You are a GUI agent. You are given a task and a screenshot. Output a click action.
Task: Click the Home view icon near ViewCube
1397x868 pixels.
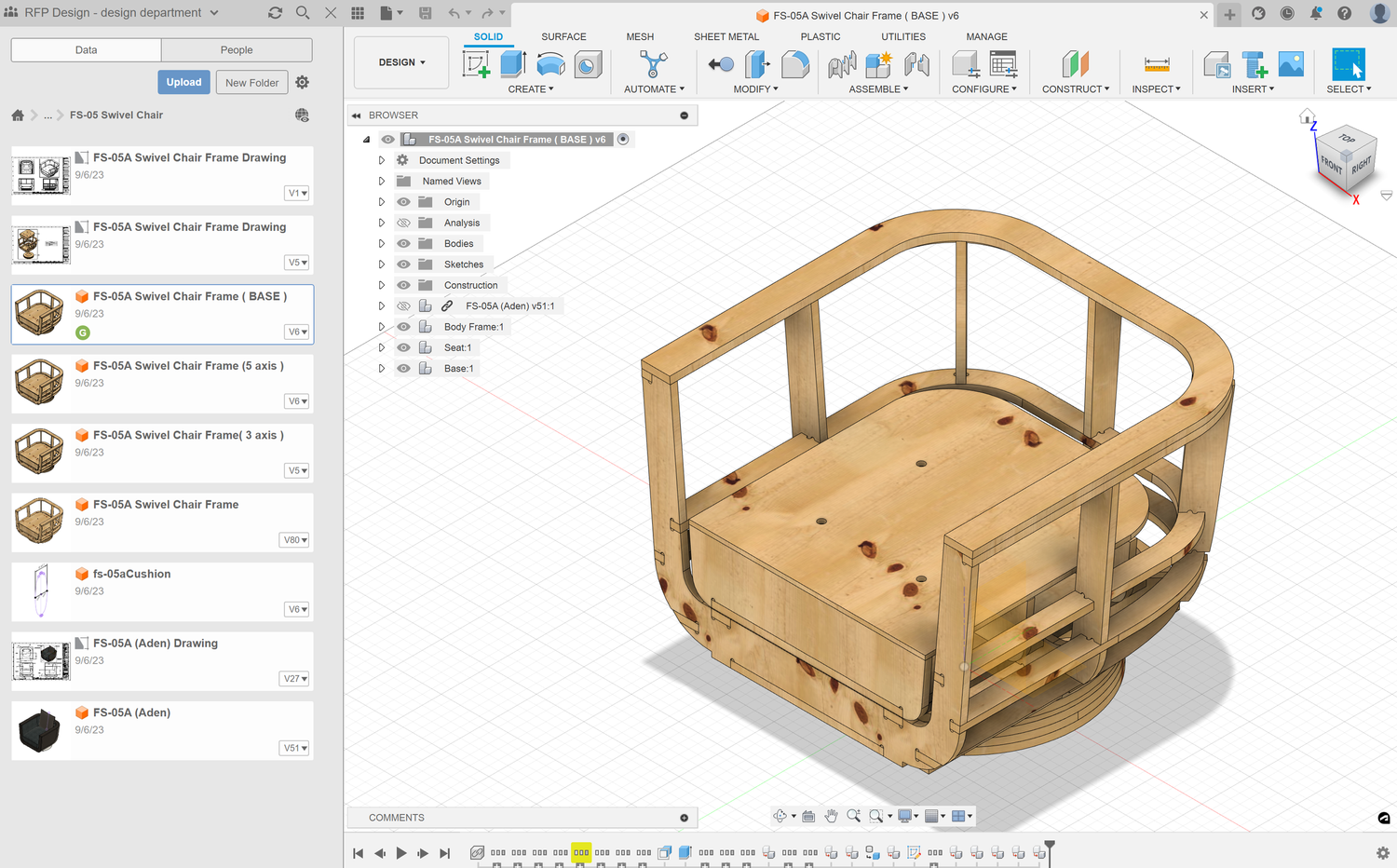pos(1307,117)
